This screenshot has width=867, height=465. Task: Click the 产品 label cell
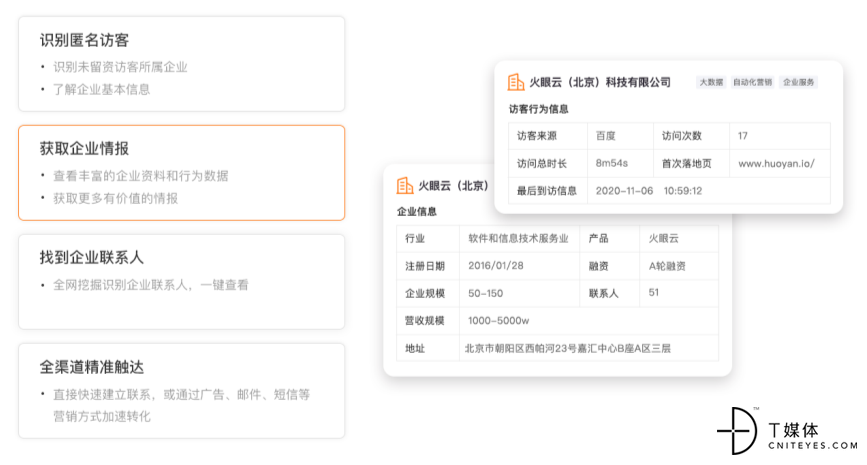[609, 239]
